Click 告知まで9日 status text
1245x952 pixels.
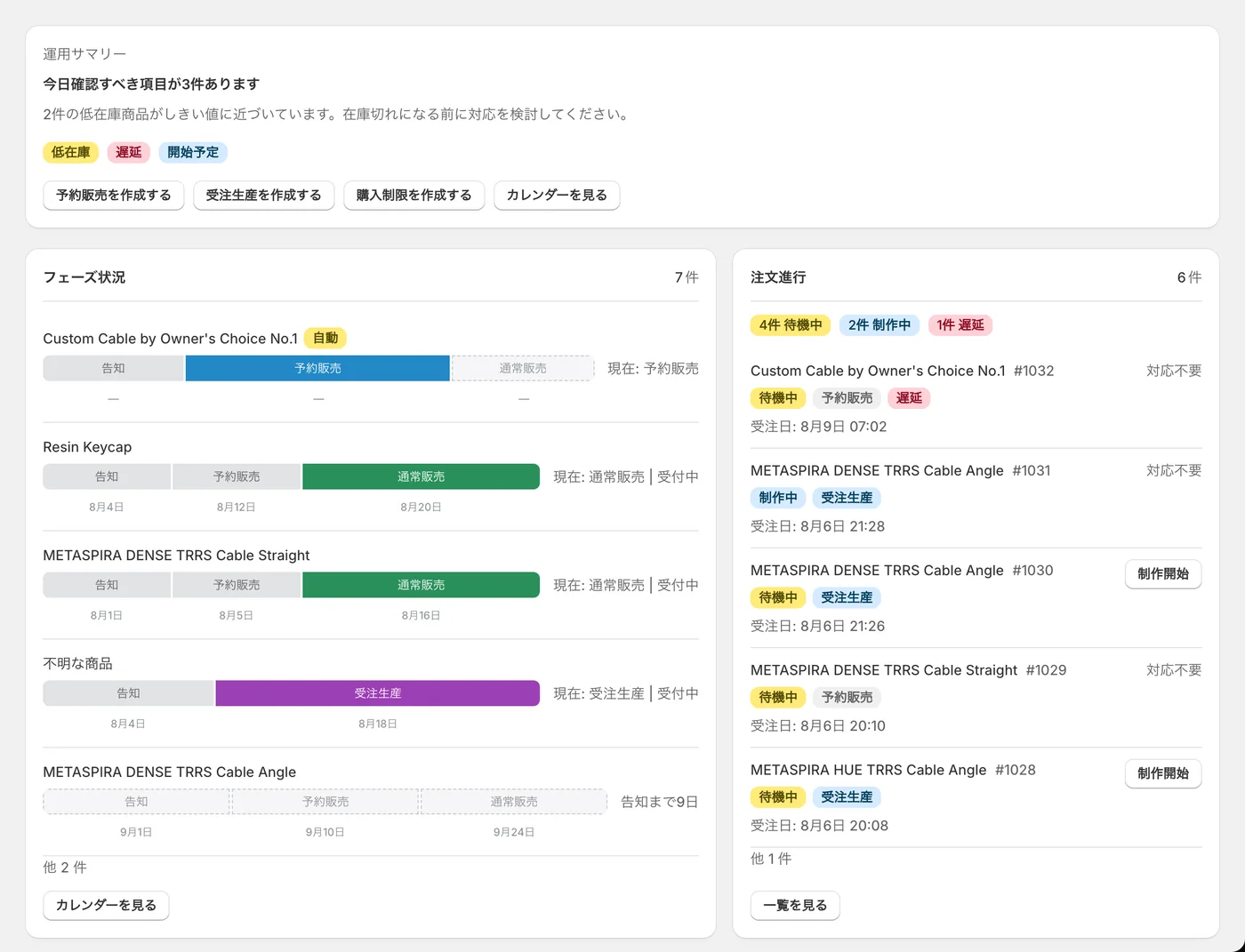click(659, 802)
